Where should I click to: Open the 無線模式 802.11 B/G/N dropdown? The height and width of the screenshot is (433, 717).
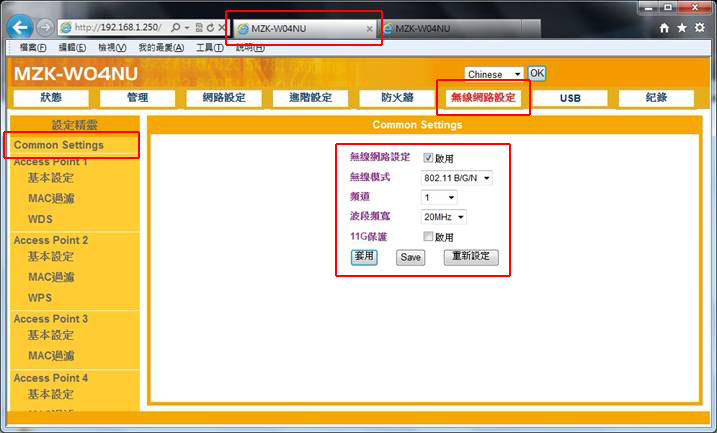tap(456, 178)
